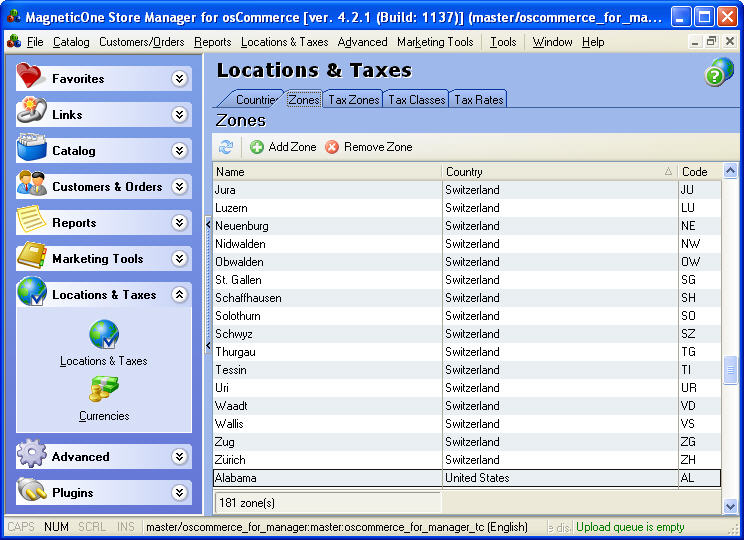Select the Jura zone row
744x540 pixels.
[x=467, y=190]
